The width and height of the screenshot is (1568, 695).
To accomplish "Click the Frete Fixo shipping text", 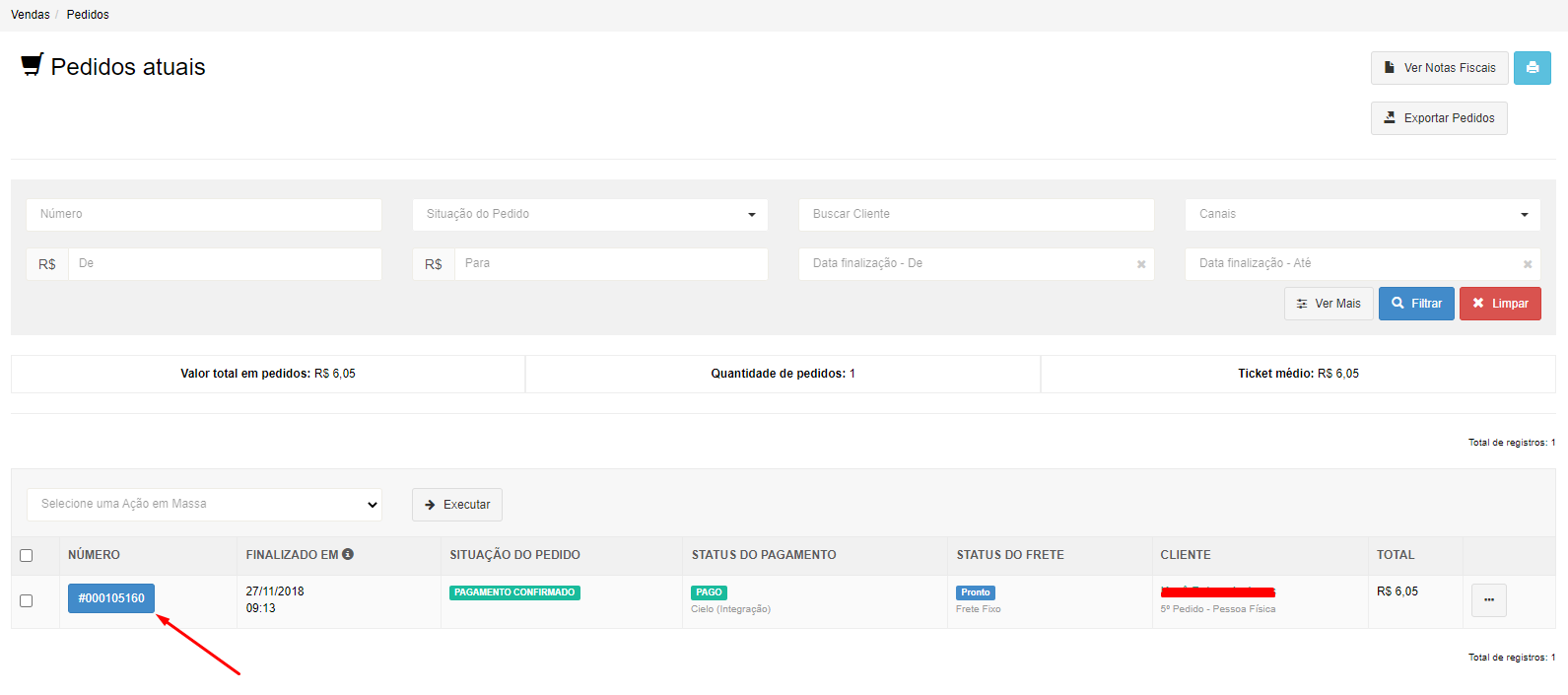I will 978,609.
